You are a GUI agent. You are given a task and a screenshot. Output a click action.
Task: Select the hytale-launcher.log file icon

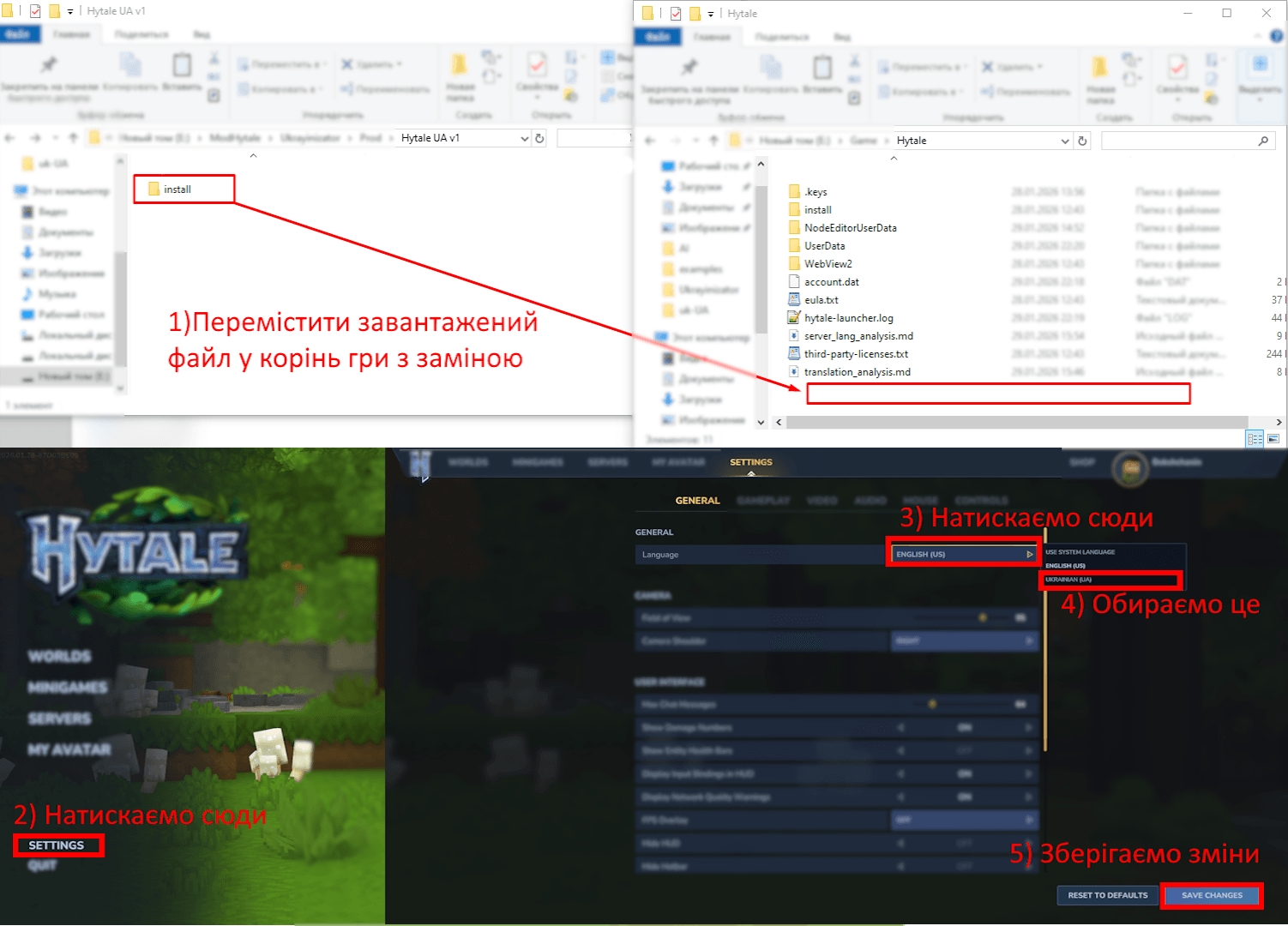tap(794, 318)
